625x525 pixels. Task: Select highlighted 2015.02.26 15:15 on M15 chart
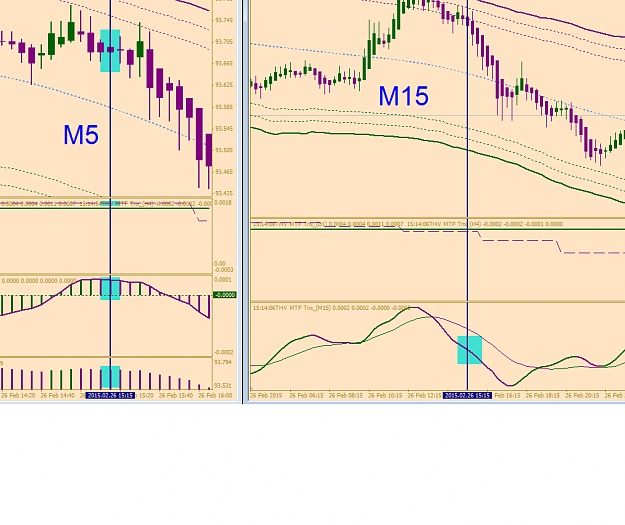[x=468, y=395]
